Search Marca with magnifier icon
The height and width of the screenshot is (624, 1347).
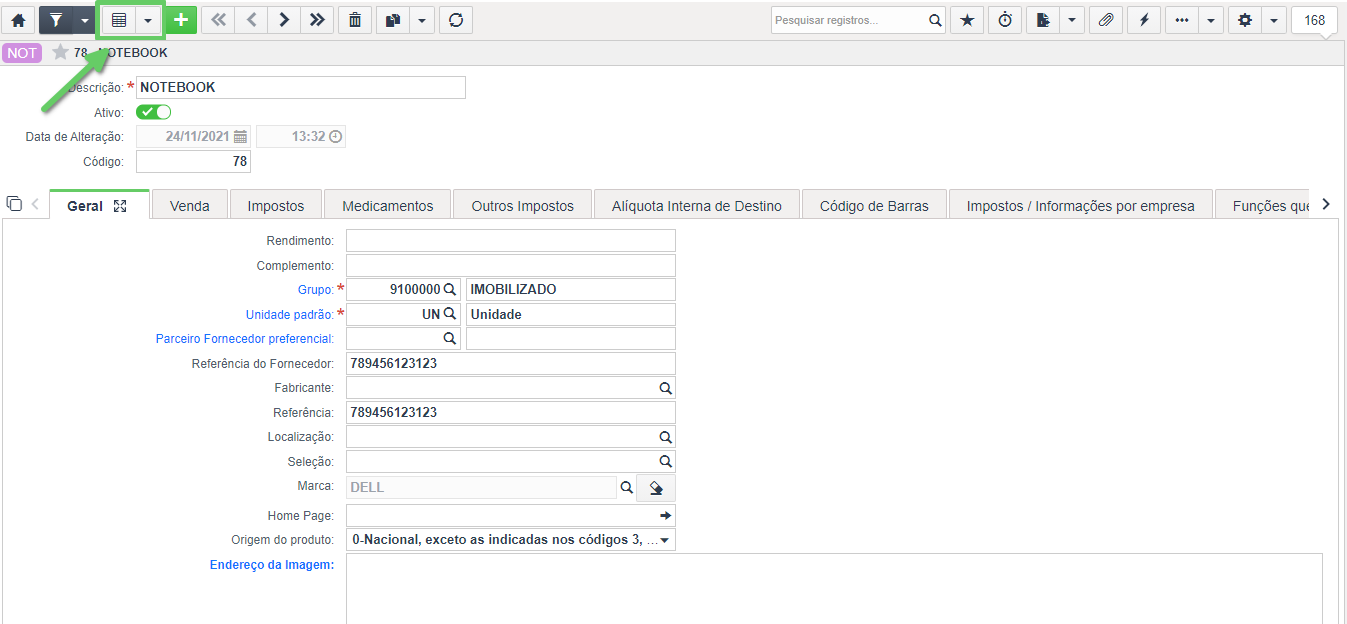pyautogui.click(x=627, y=487)
